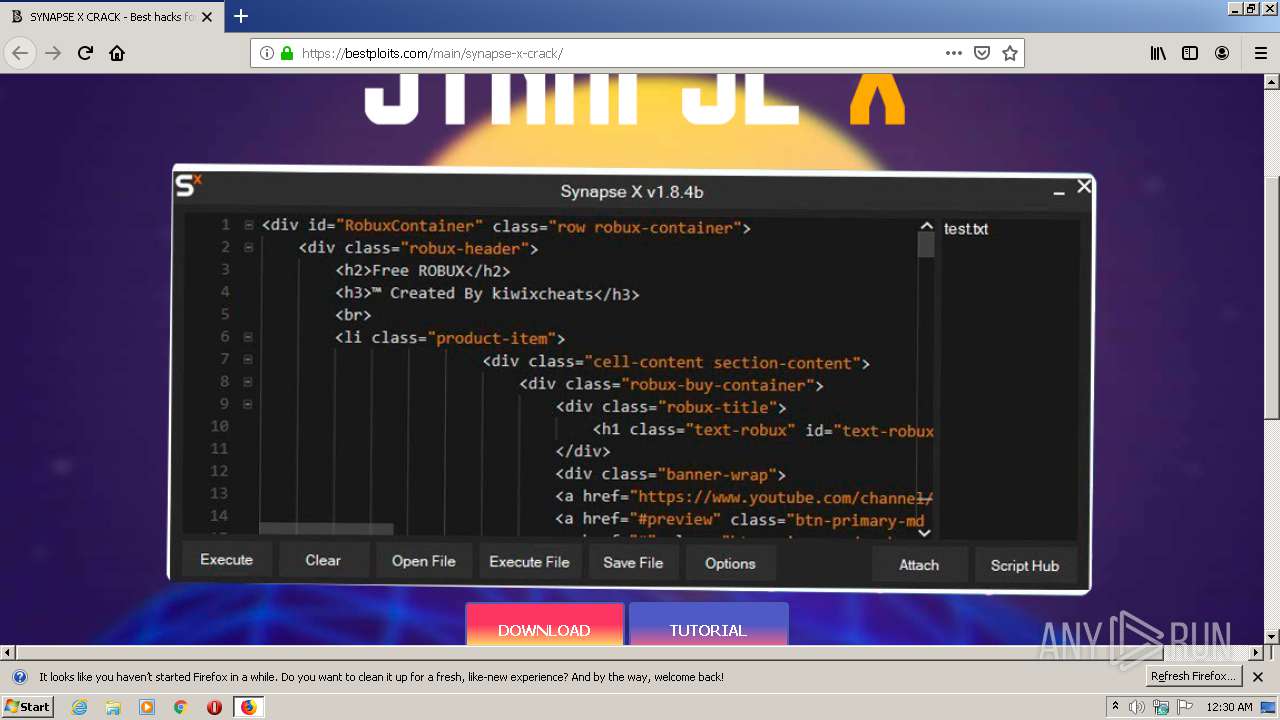Click Execute File button
This screenshot has height=720, width=1280.
pos(529,562)
